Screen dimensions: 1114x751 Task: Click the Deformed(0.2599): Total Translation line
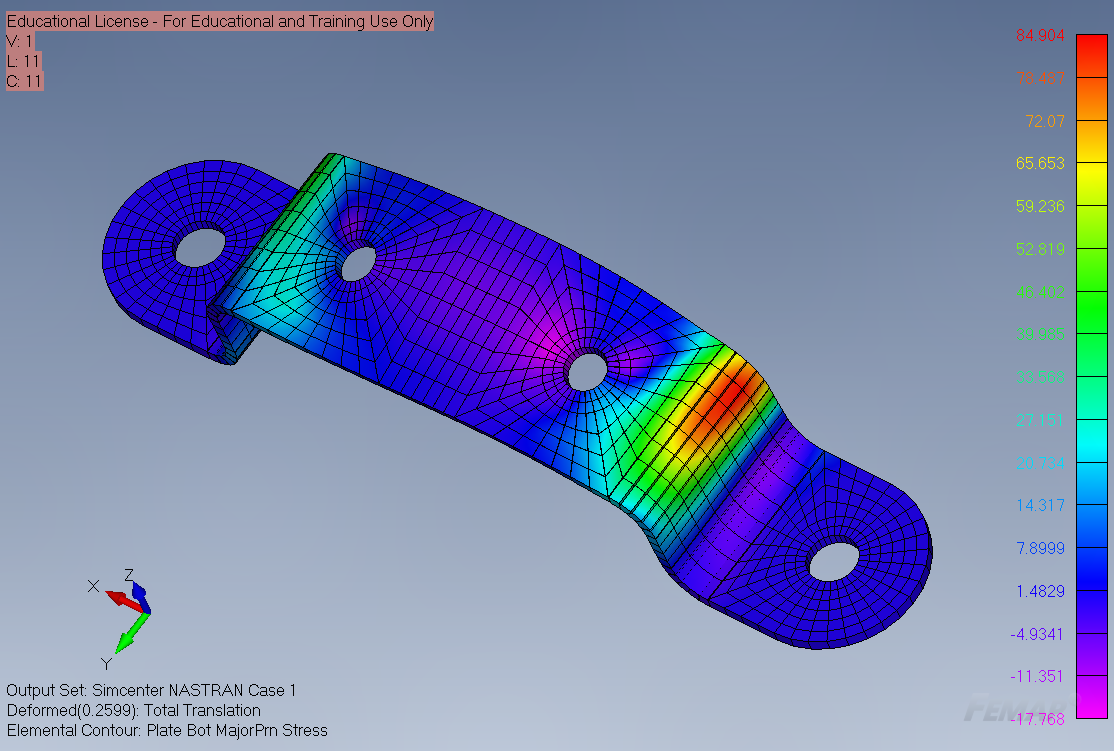click(x=134, y=710)
